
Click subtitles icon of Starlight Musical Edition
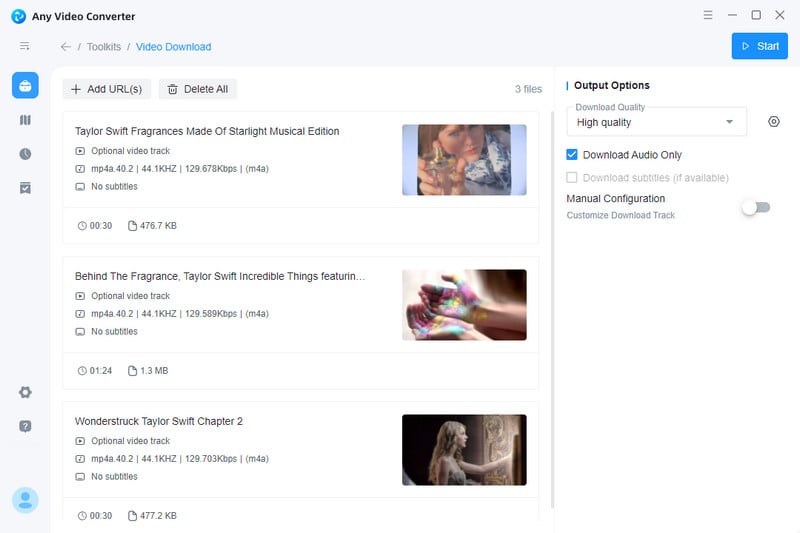(80, 187)
